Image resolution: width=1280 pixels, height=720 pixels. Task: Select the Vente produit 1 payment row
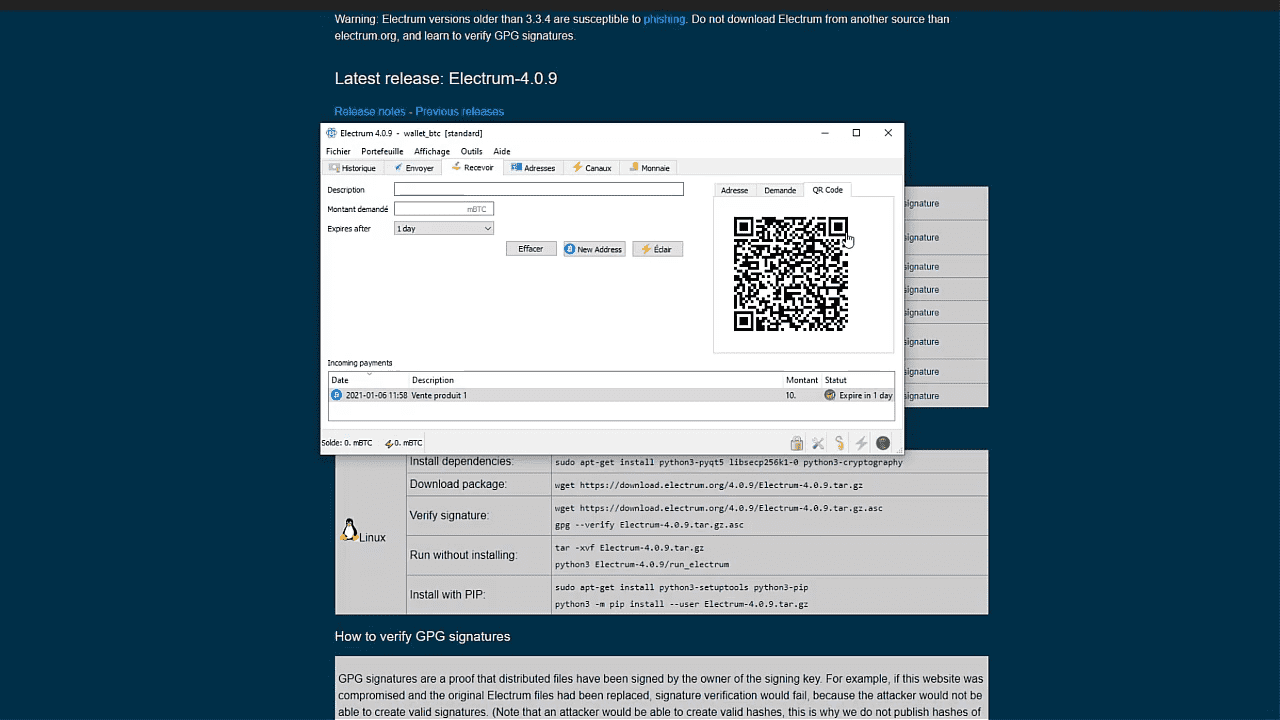point(611,395)
